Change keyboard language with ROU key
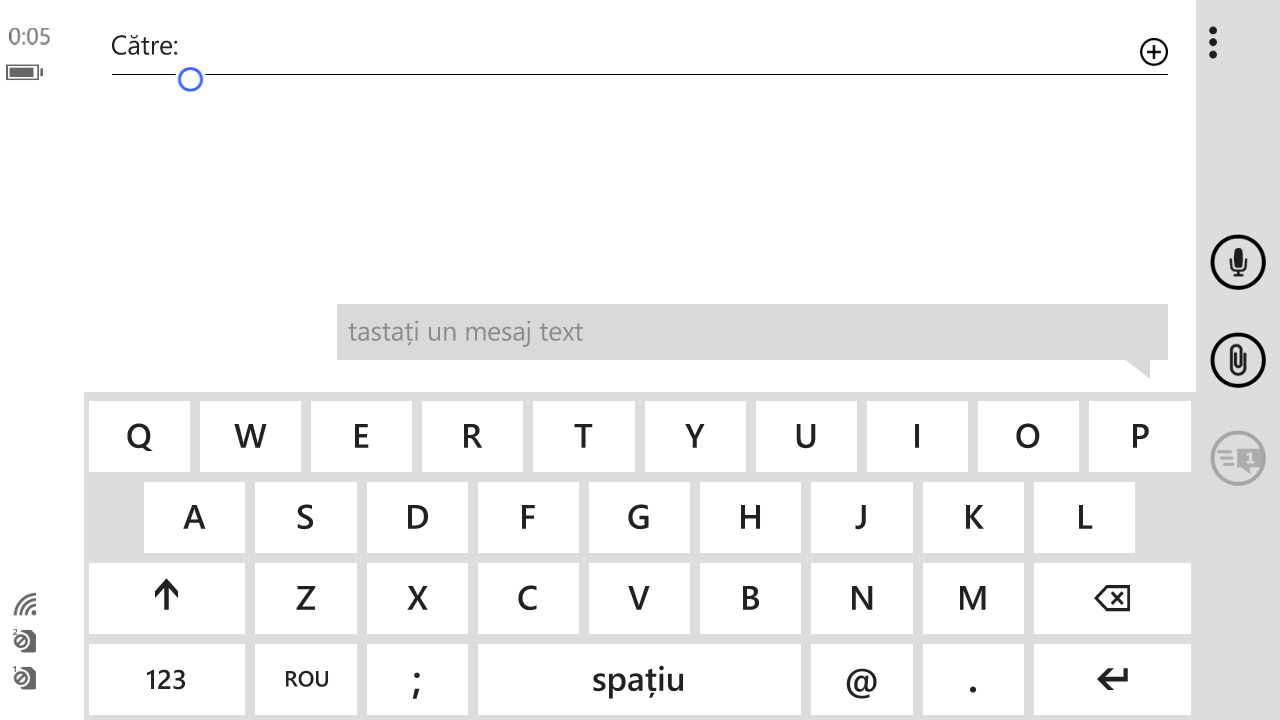The width and height of the screenshot is (1280, 720). coord(307,680)
